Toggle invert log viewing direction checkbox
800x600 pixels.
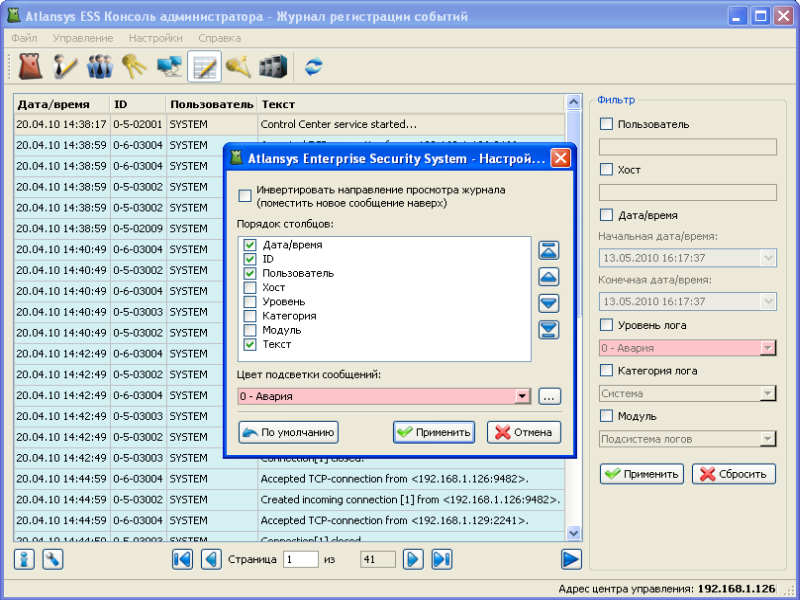(x=245, y=196)
